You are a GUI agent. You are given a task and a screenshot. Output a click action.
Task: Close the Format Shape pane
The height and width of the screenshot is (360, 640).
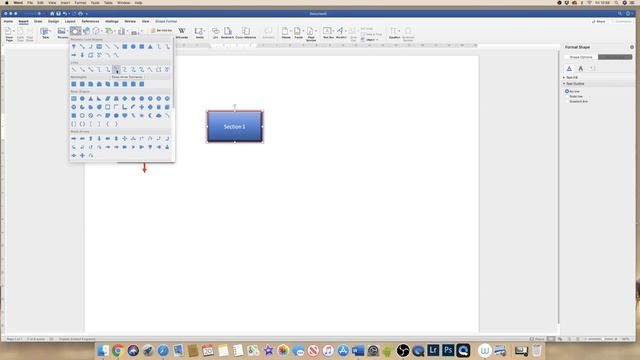pos(632,47)
